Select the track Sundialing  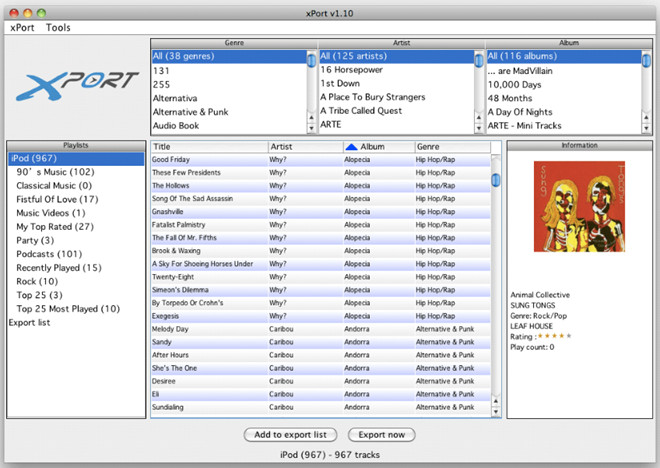click(x=321, y=408)
